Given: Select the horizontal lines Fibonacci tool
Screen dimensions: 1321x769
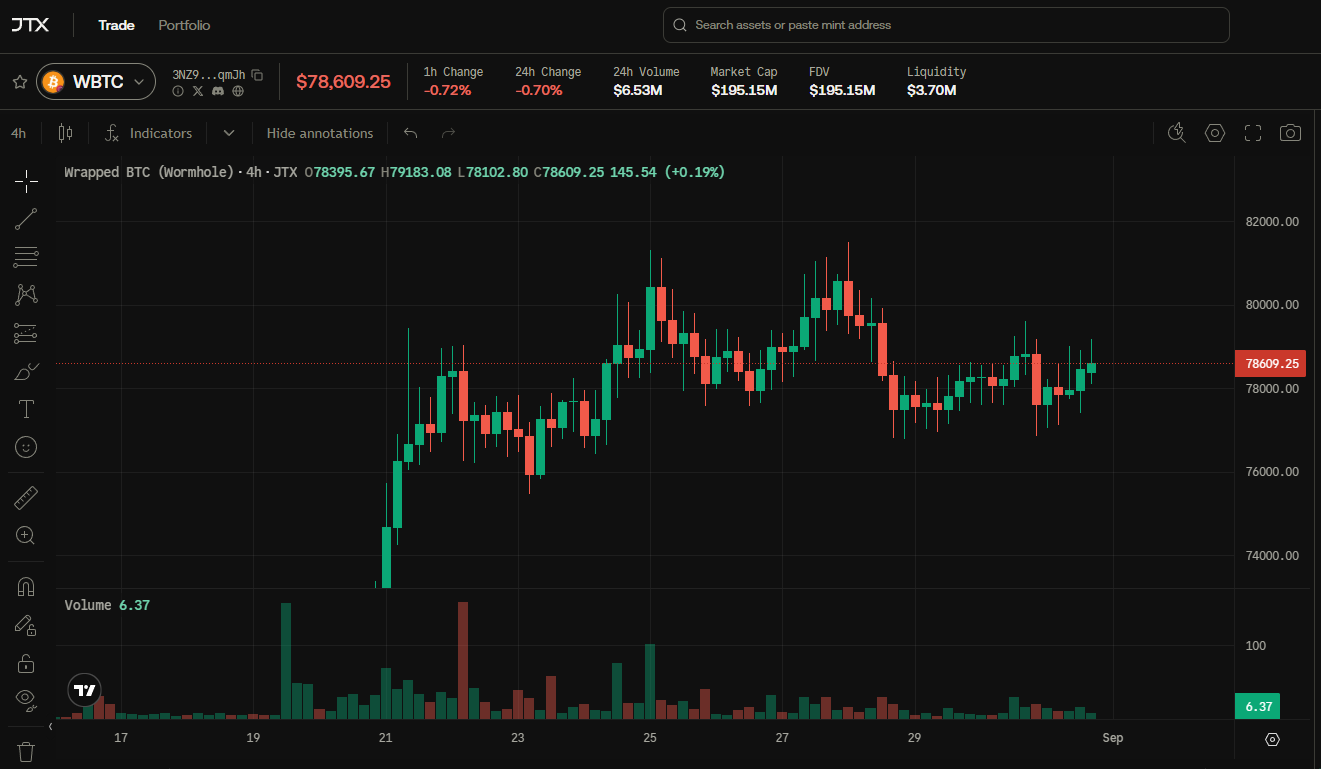Looking at the screenshot, I should [x=26, y=257].
